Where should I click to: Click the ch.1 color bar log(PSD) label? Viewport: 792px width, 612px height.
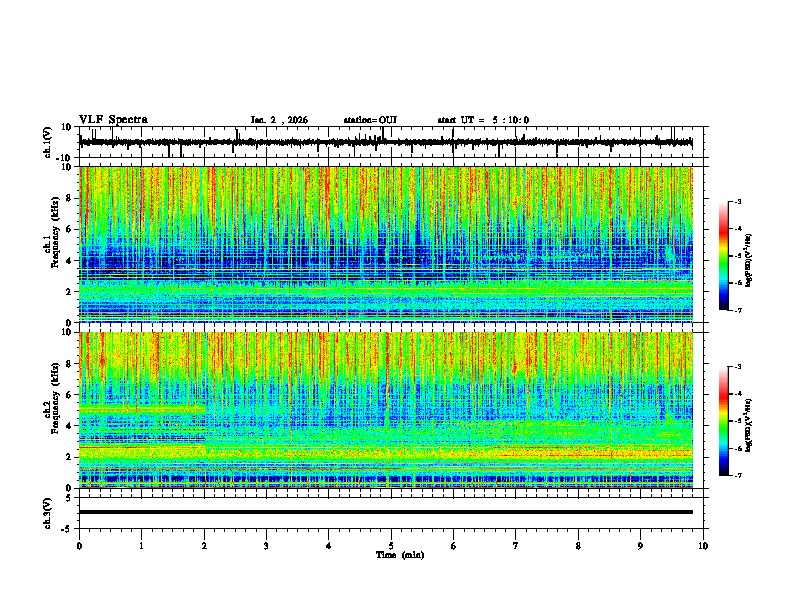tap(749, 261)
